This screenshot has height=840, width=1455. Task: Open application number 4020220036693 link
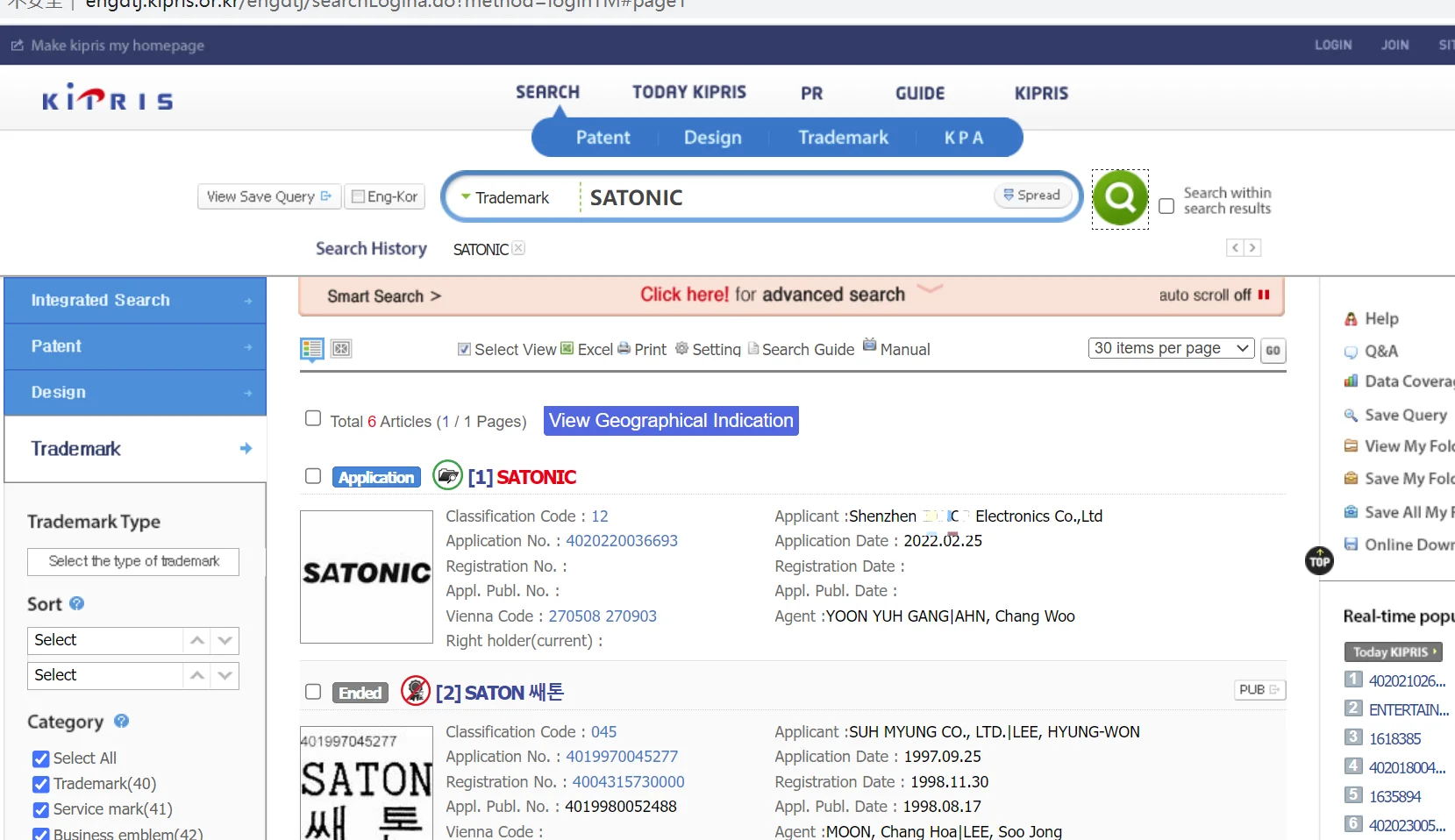click(x=622, y=541)
